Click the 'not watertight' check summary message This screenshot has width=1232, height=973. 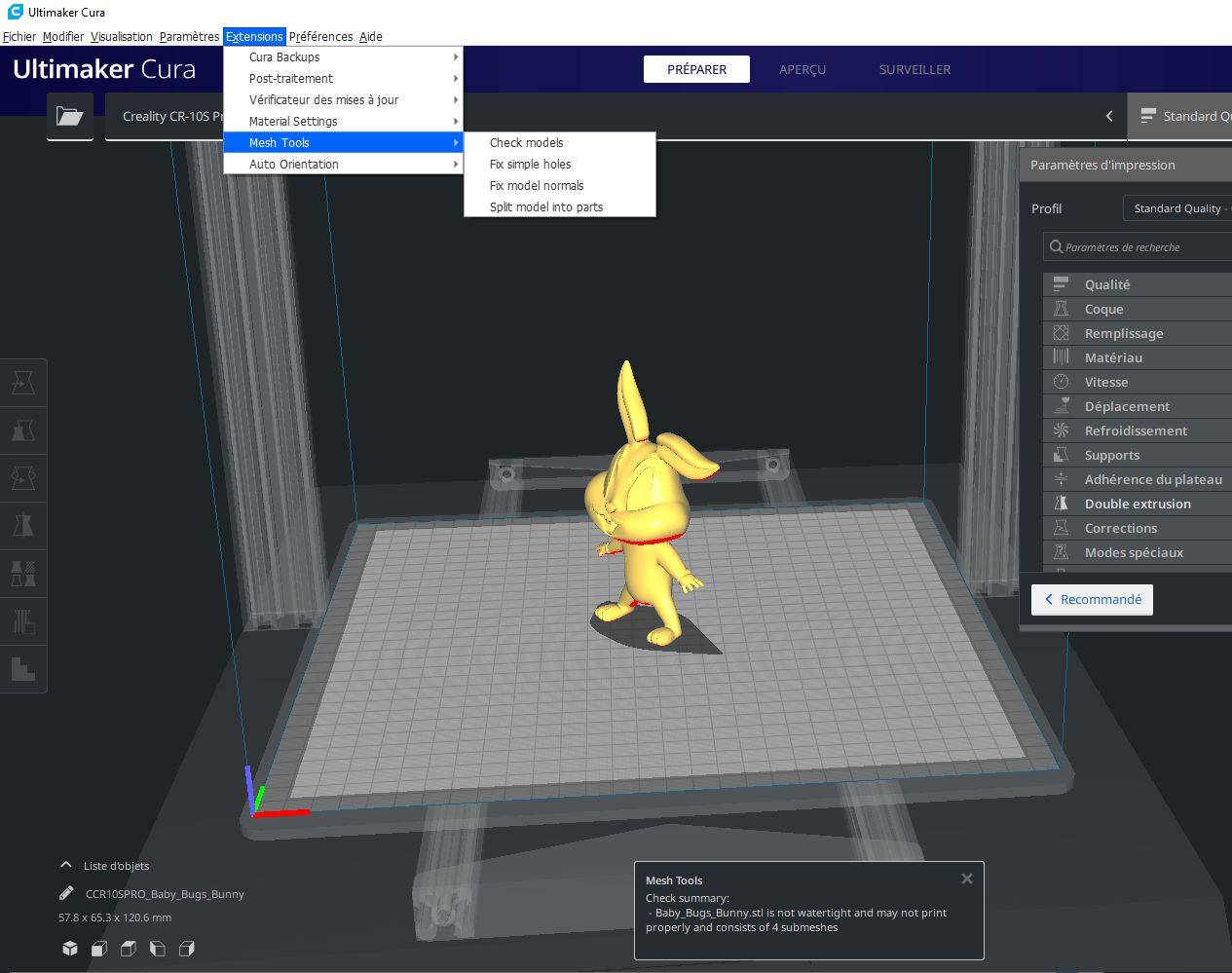pyautogui.click(x=796, y=920)
